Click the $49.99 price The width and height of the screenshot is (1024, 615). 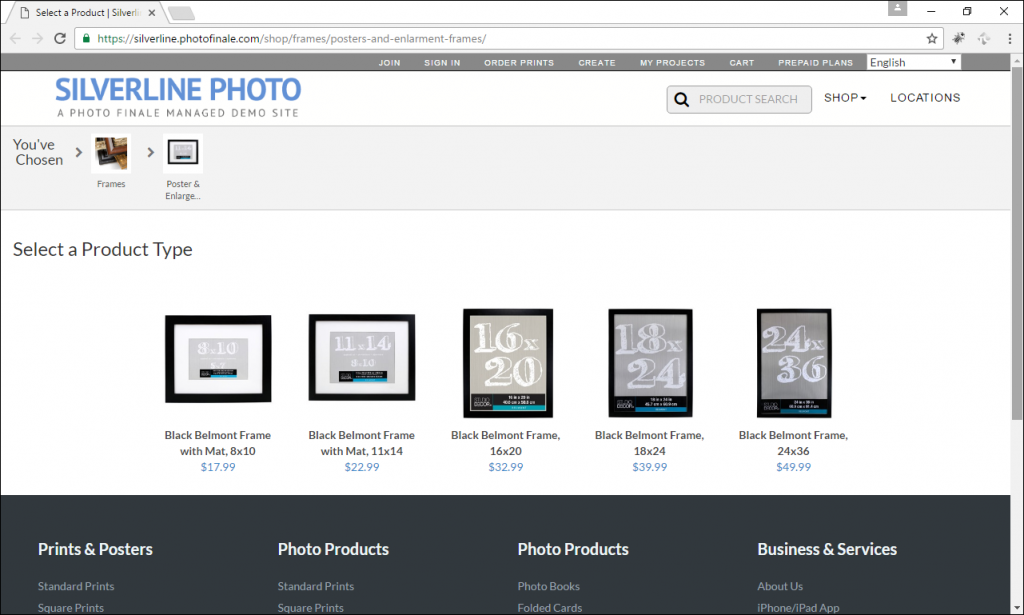[x=793, y=467]
